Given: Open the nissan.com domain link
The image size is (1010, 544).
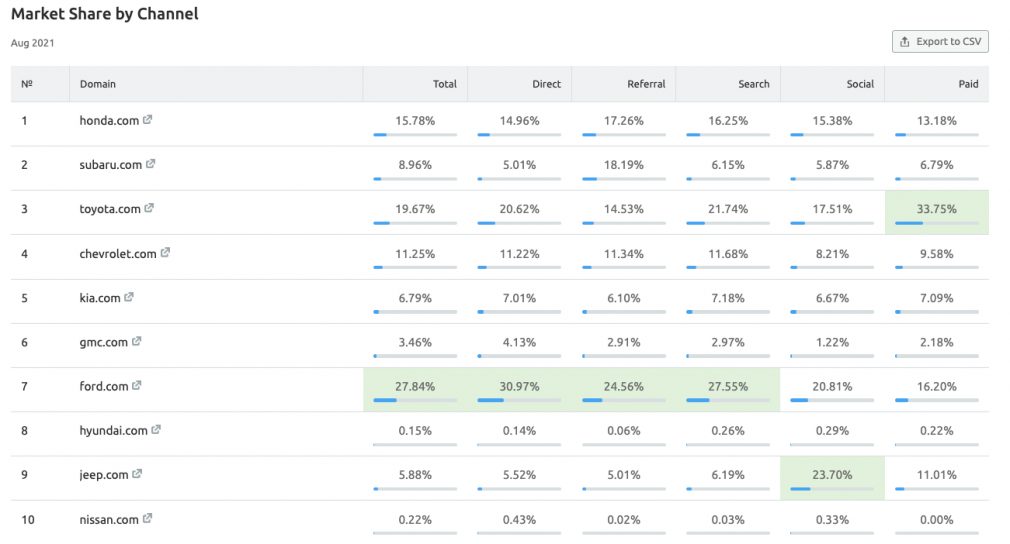Looking at the screenshot, I should pos(109,520).
